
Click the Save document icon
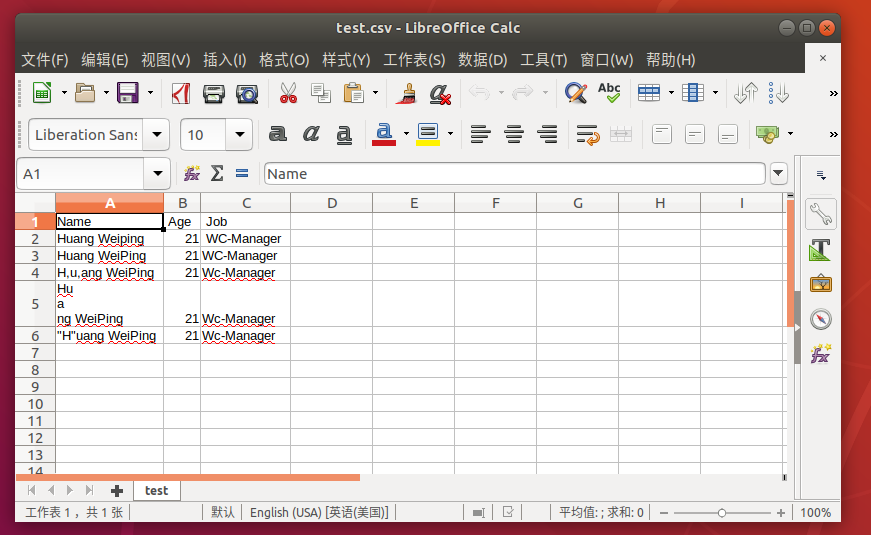[x=127, y=94]
